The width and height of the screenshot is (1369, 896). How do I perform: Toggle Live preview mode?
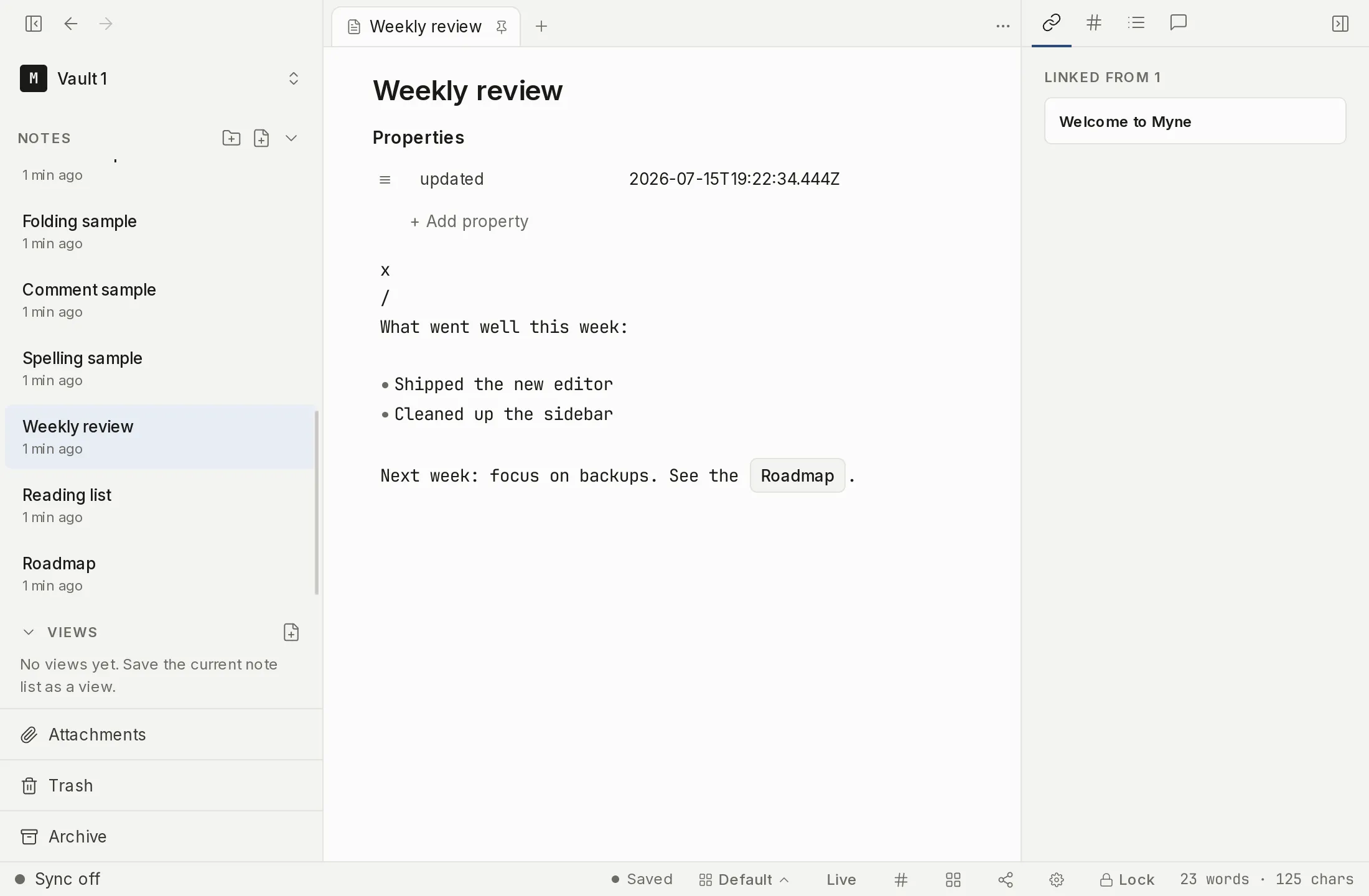coord(841,880)
